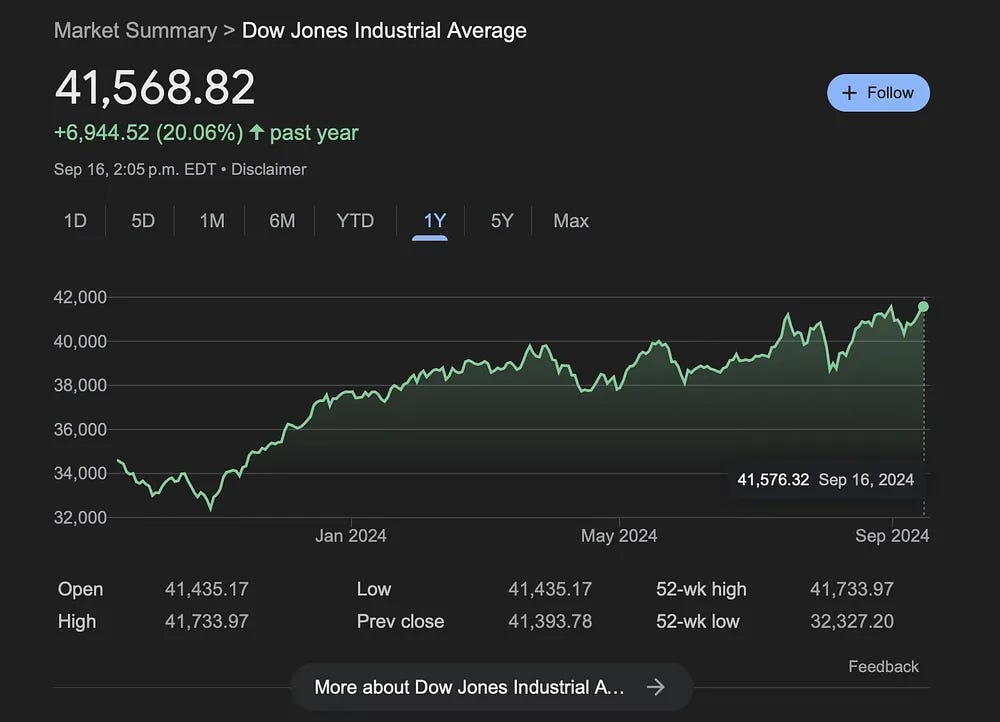Select the 1D time range tab
Viewport: 1000px width, 722px height.
75,221
